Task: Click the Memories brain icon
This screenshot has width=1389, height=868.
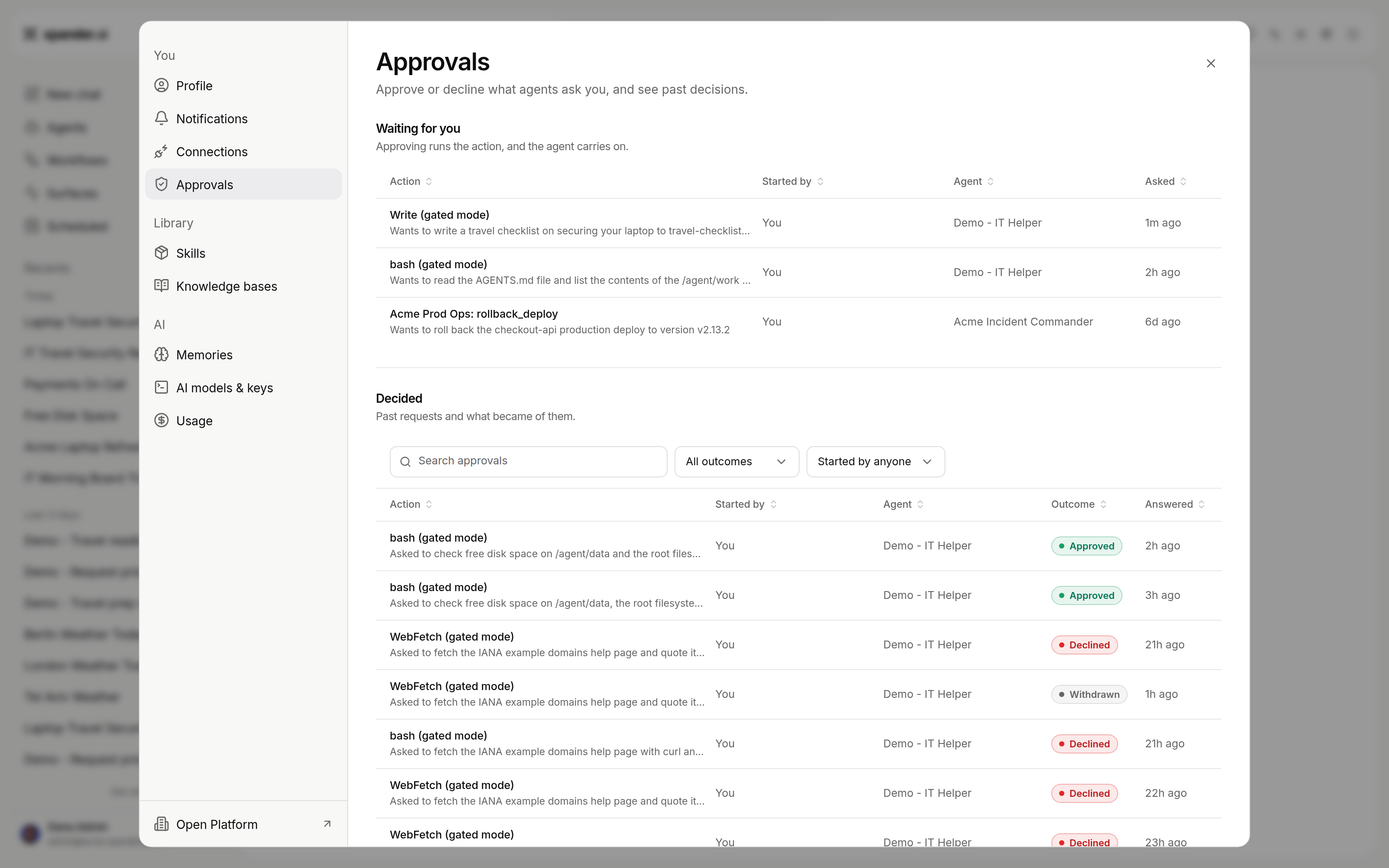Action: pyautogui.click(x=161, y=355)
